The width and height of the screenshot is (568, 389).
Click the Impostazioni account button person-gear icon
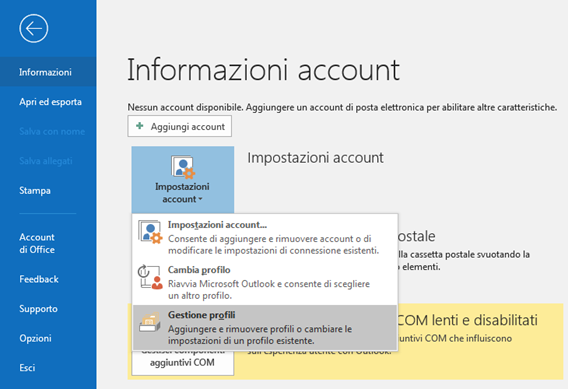[x=183, y=167]
